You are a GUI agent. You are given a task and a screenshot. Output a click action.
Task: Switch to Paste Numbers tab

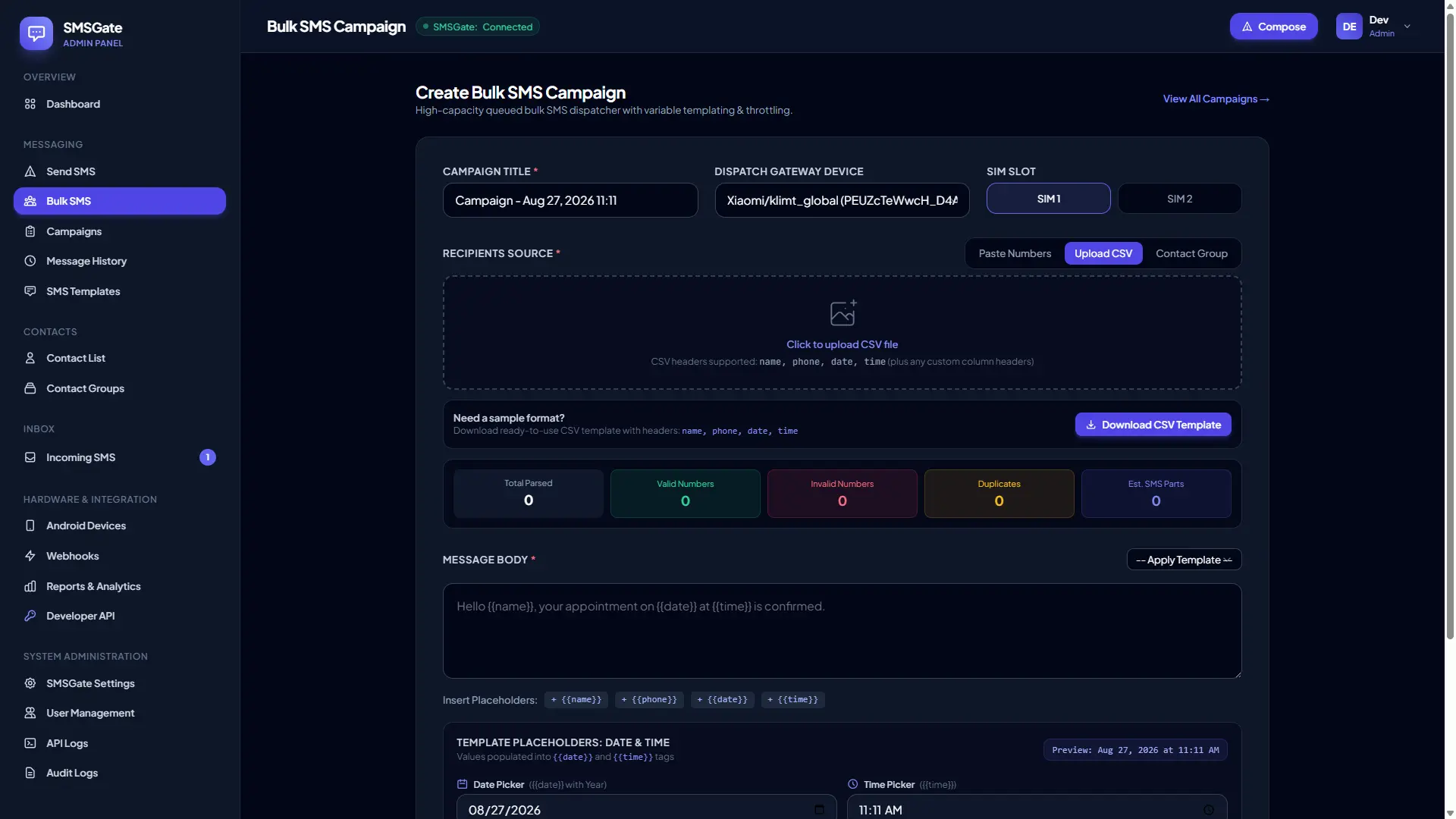point(1015,253)
